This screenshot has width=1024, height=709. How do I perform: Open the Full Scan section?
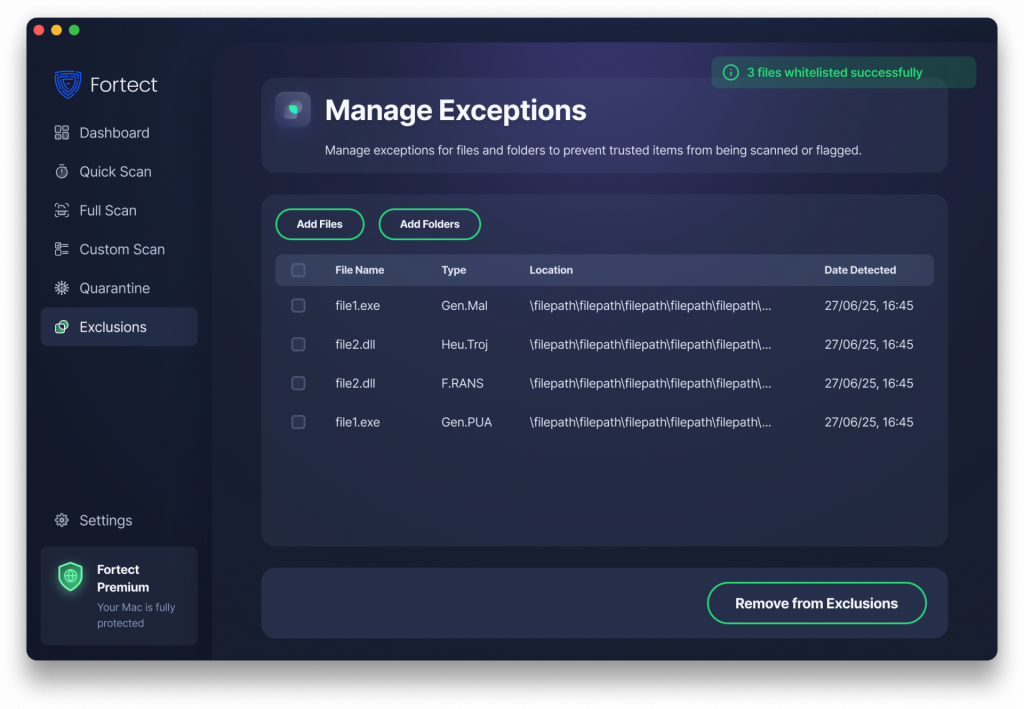(x=119, y=210)
